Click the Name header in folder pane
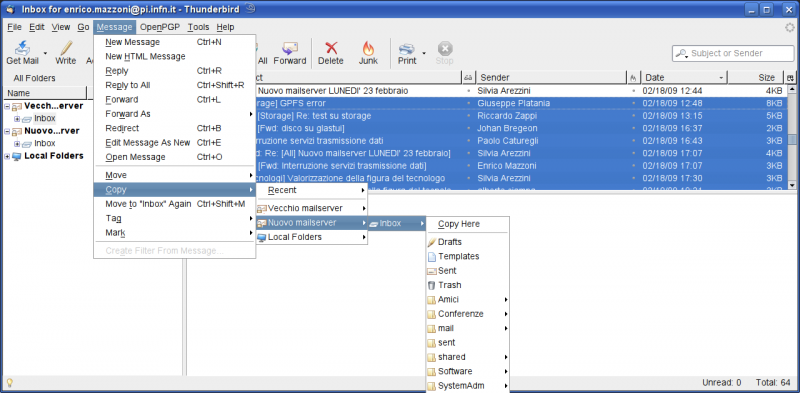 [x=45, y=93]
